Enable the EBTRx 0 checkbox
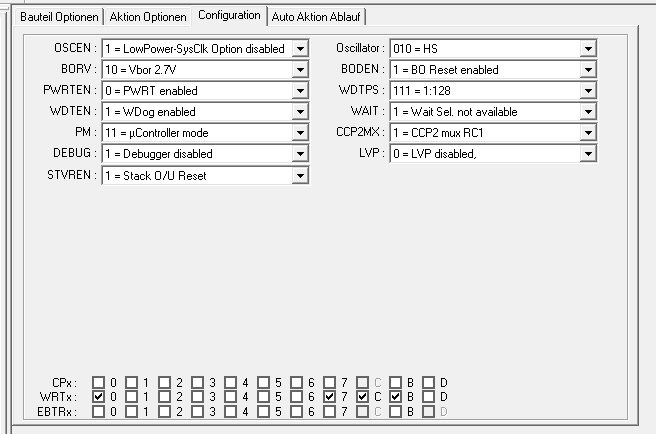 [98, 411]
